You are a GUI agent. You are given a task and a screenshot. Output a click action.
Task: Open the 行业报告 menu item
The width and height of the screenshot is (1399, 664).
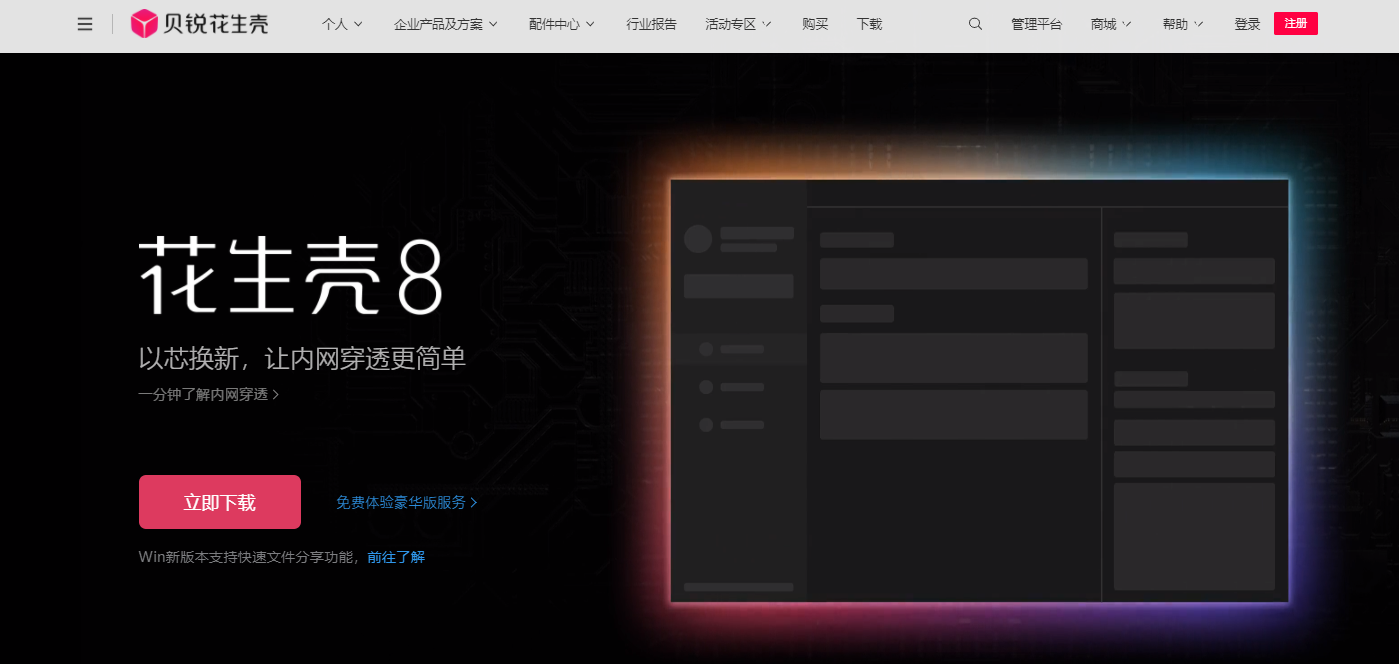(x=651, y=24)
